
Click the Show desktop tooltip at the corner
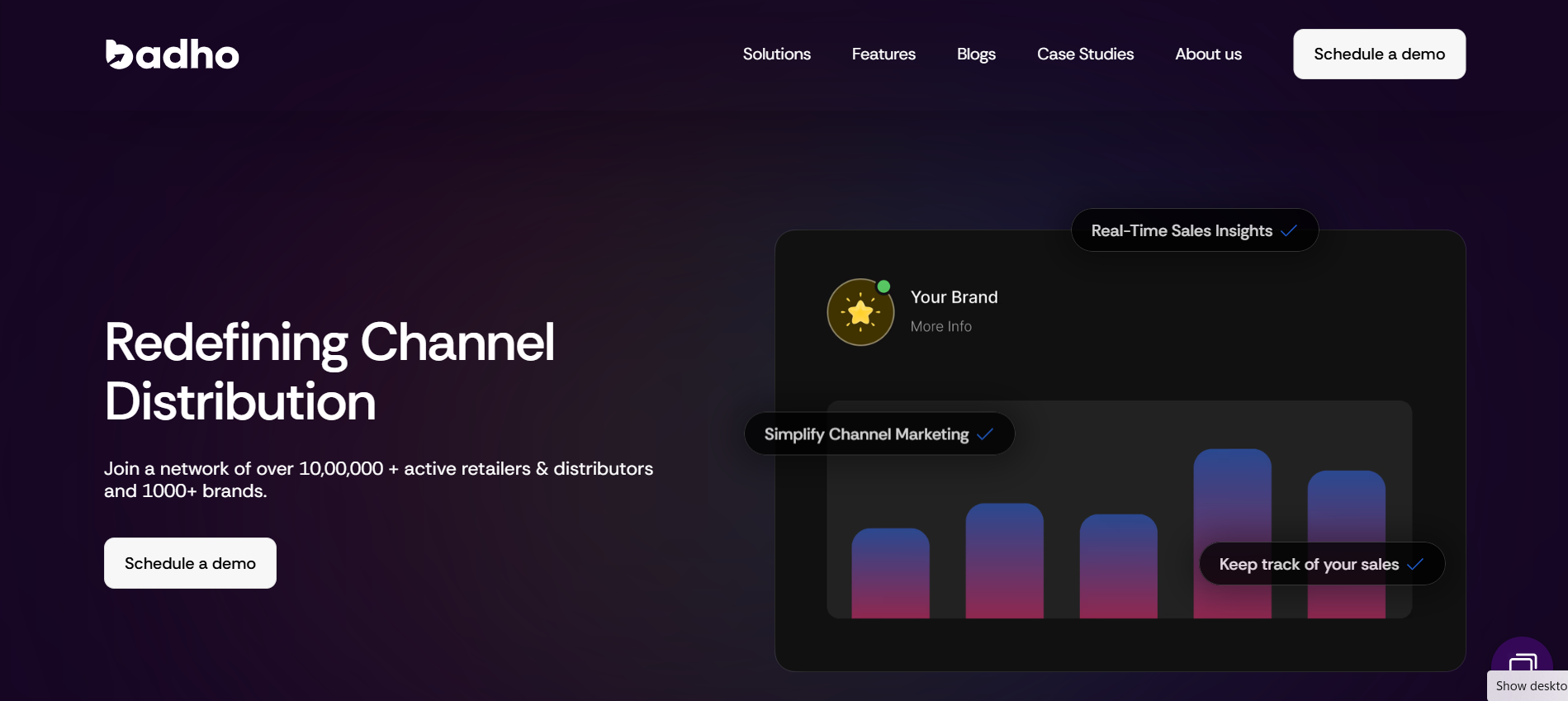1530,686
